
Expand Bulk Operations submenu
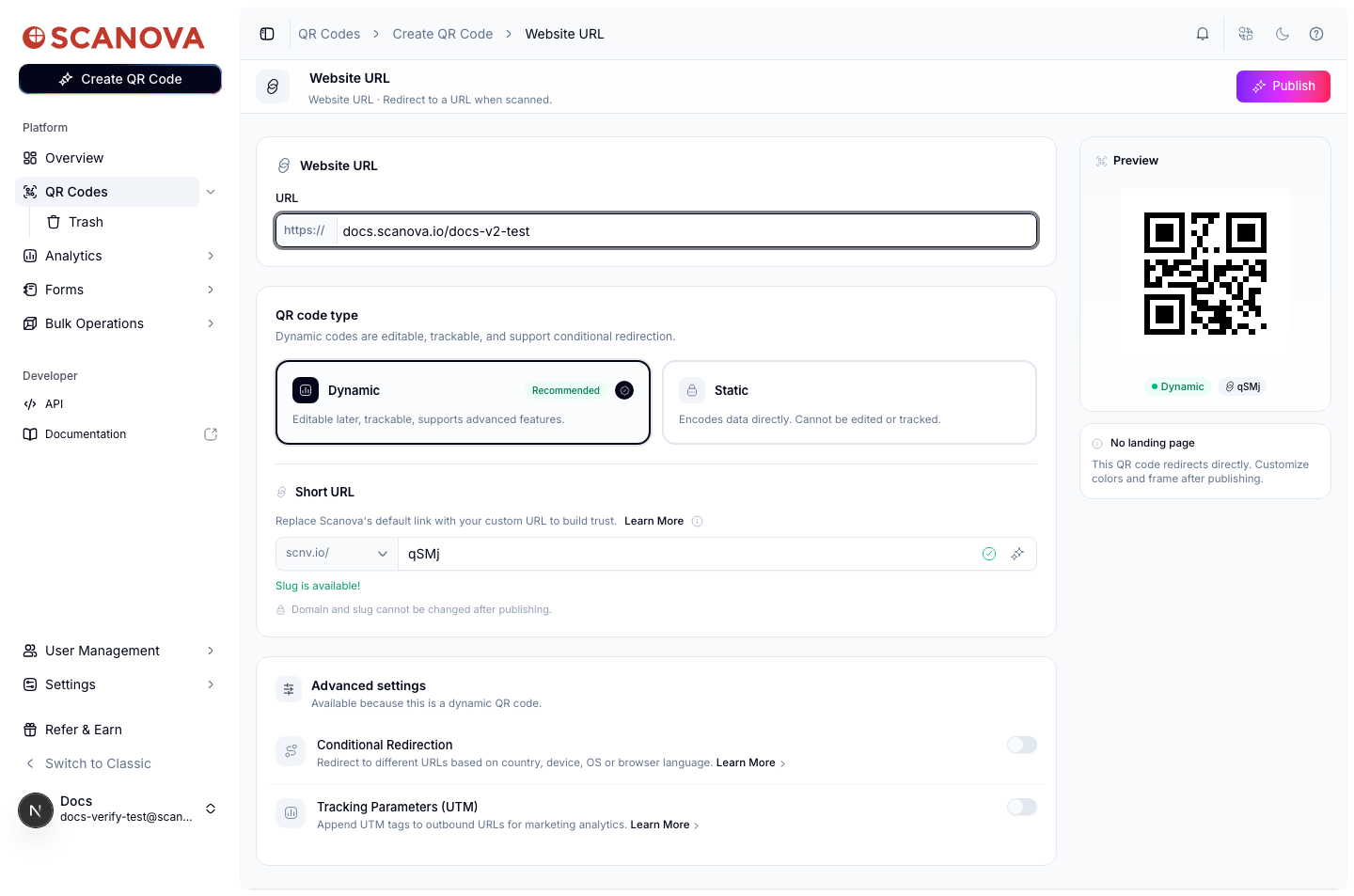211,323
